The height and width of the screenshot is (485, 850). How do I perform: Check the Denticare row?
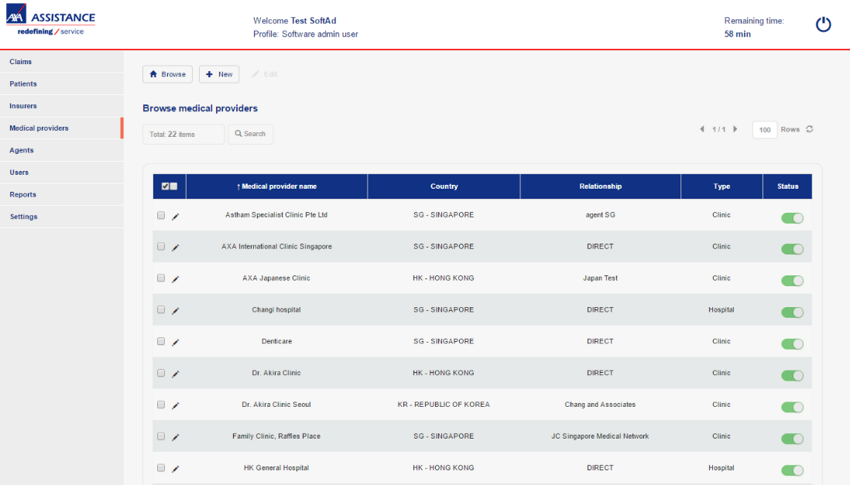(161, 341)
